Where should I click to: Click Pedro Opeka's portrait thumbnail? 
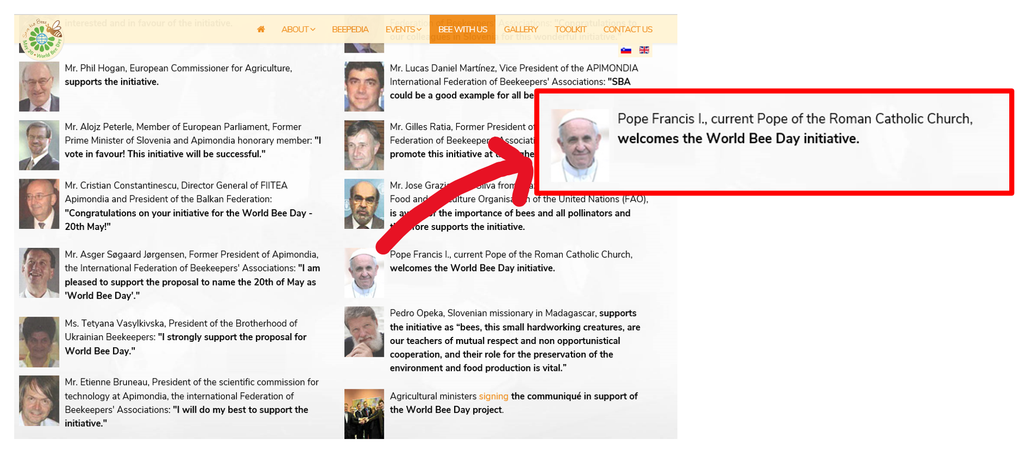click(x=364, y=332)
